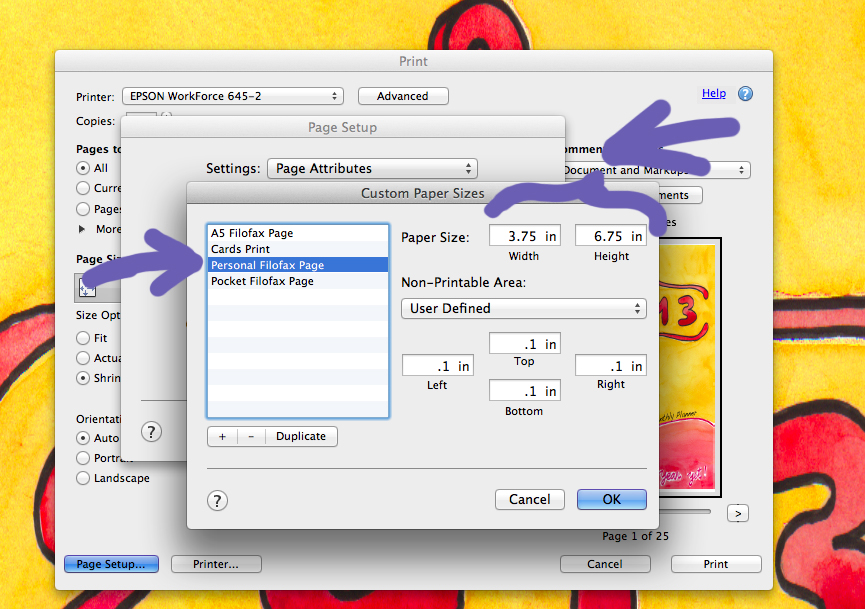The image size is (865, 609).
Task: Click the help icon in Custom Paper Sizes dialog
Action: (x=218, y=501)
